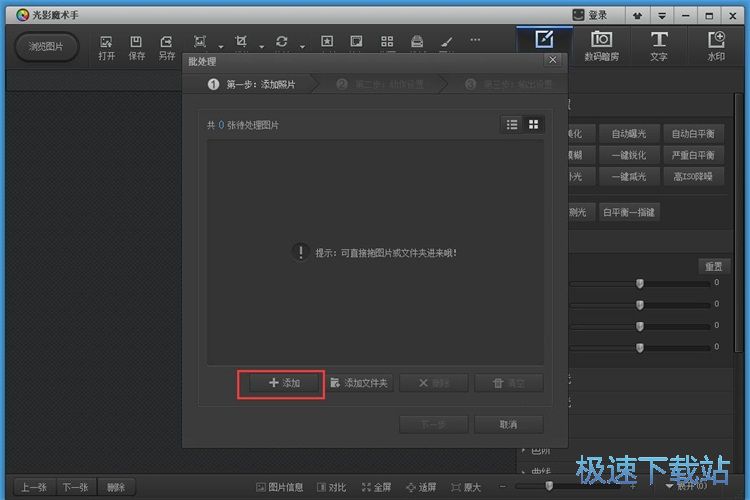Click the 添加文件夹 button
The width and height of the screenshot is (750, 500).
tap(359, 383)
